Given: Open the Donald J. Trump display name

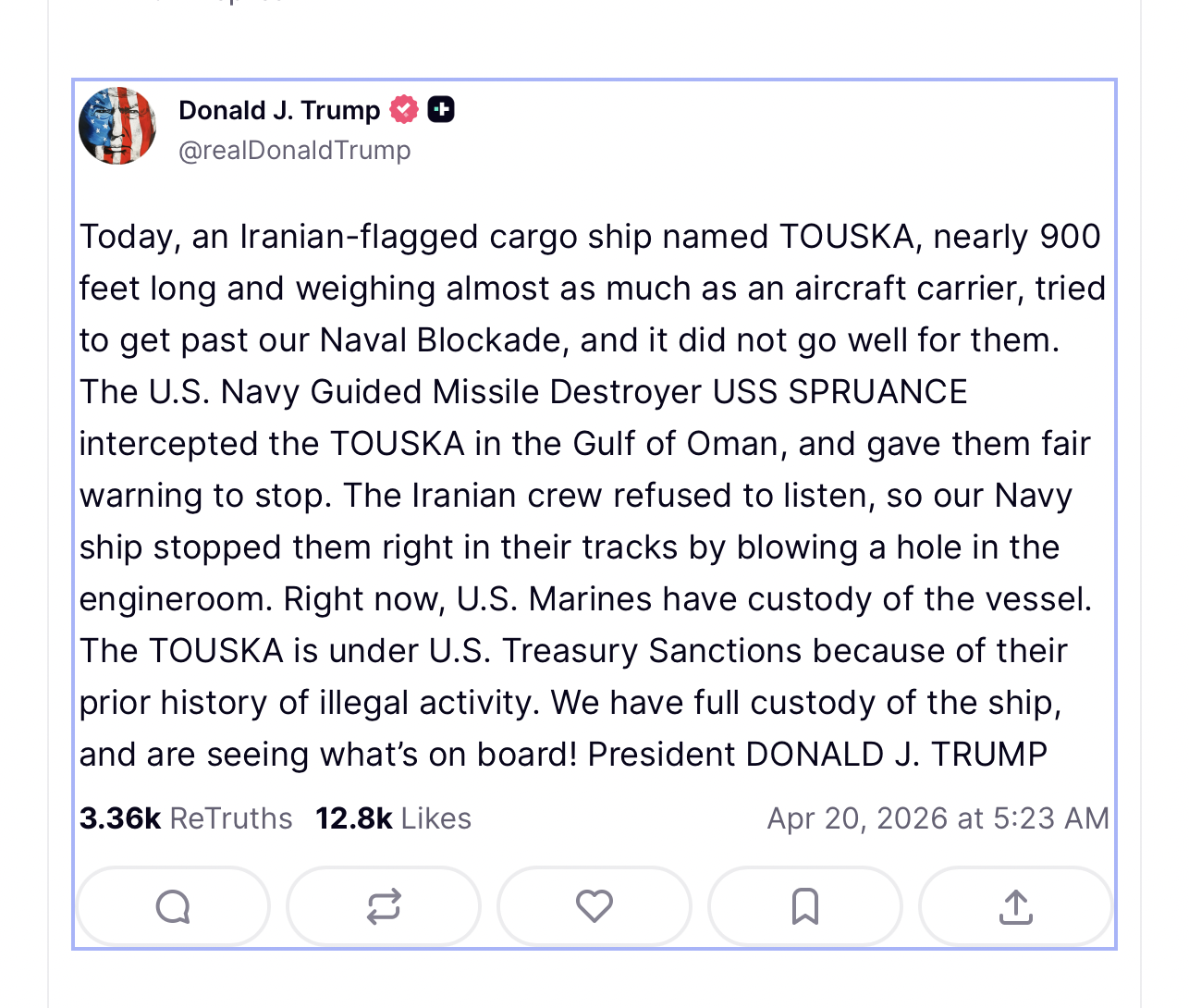Looking at the screenshot, I should click(x=279, y=111).
